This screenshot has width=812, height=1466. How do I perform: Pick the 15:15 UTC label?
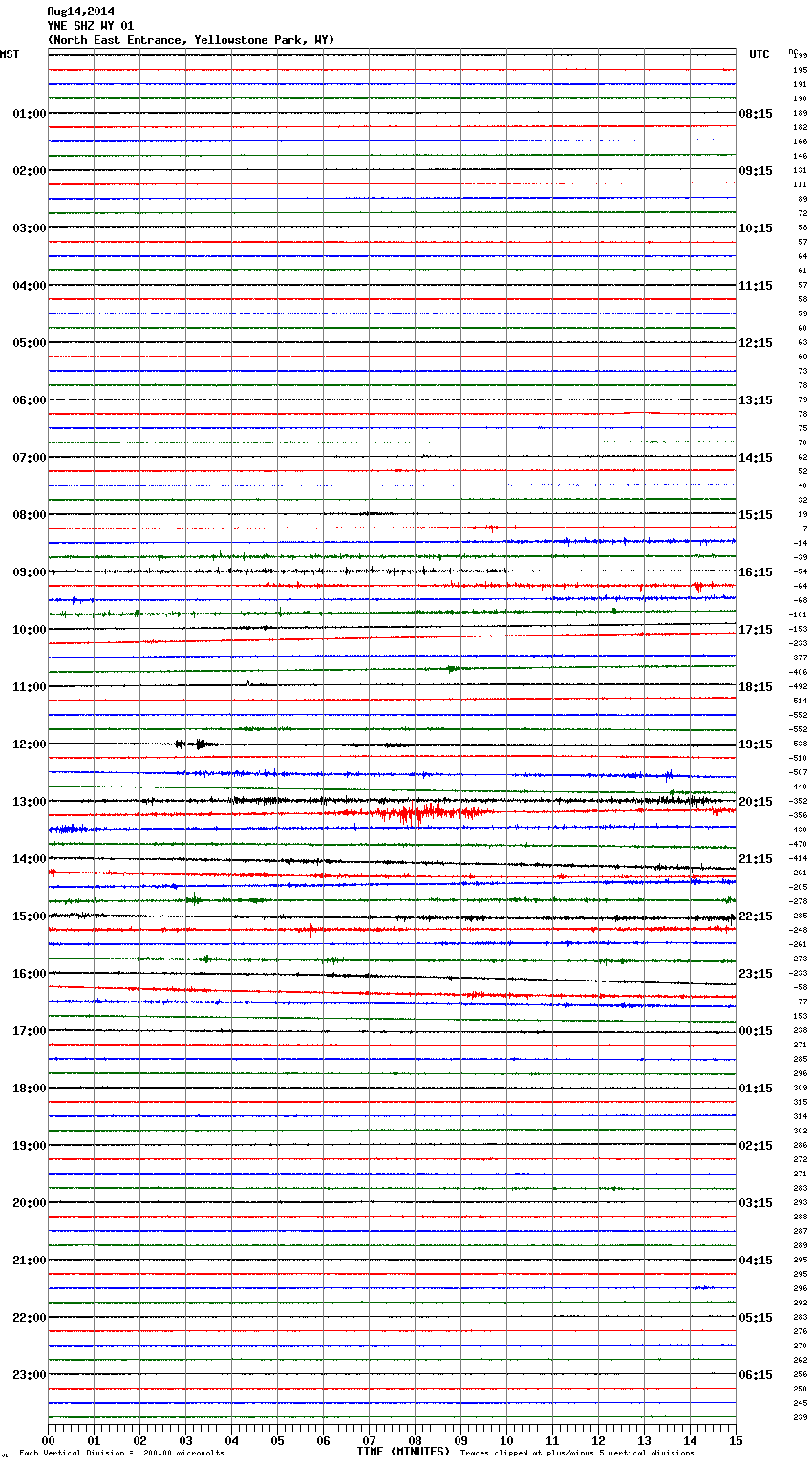(x=756, y=515)
